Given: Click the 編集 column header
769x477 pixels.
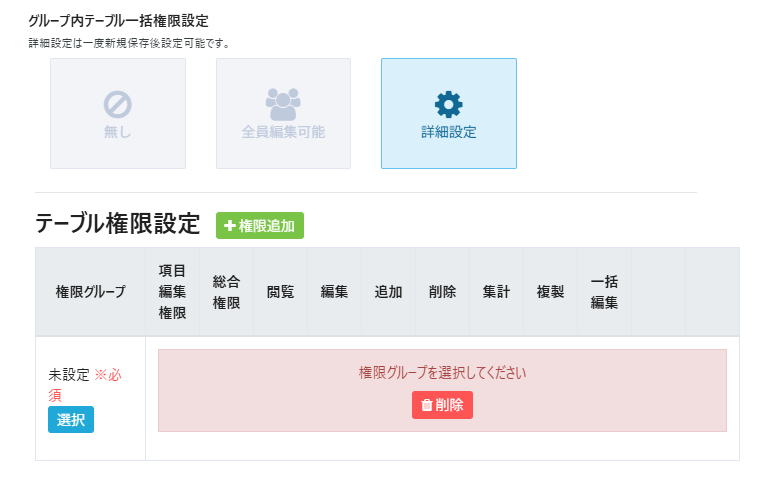Looking at the screenshot, I should coord(335,292).
